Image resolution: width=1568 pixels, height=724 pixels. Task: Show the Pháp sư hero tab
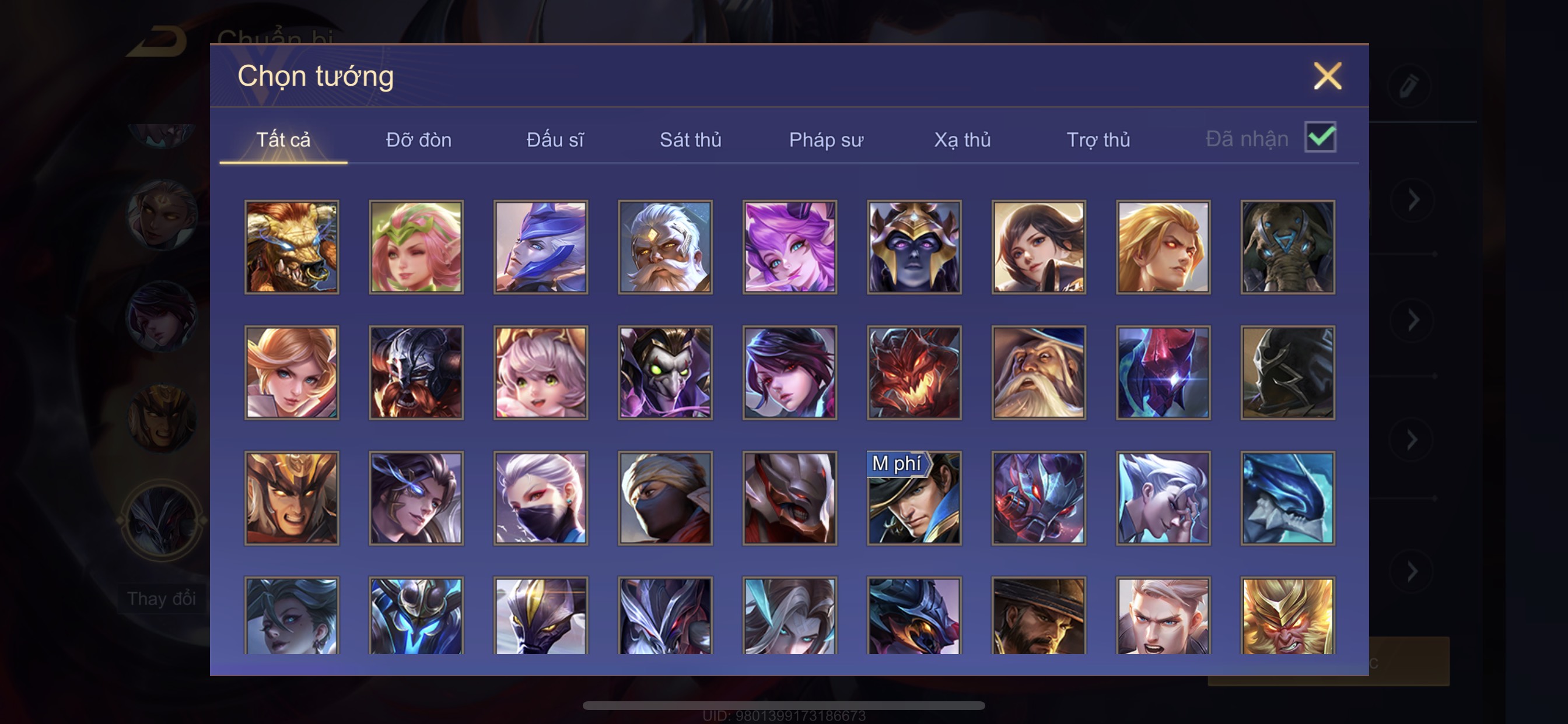click(826, 140)
